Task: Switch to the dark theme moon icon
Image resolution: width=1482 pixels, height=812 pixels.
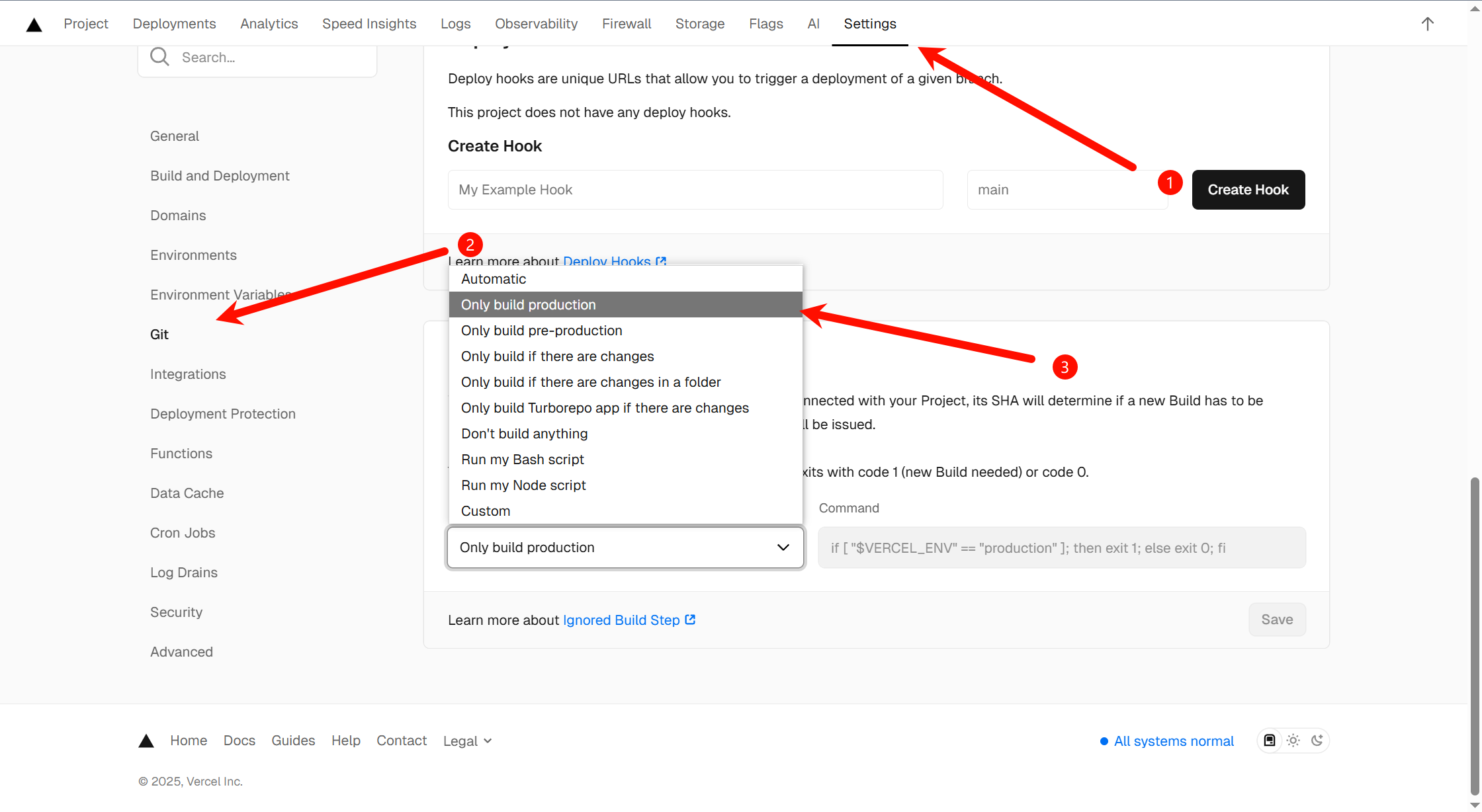Action: point(1317,741)
